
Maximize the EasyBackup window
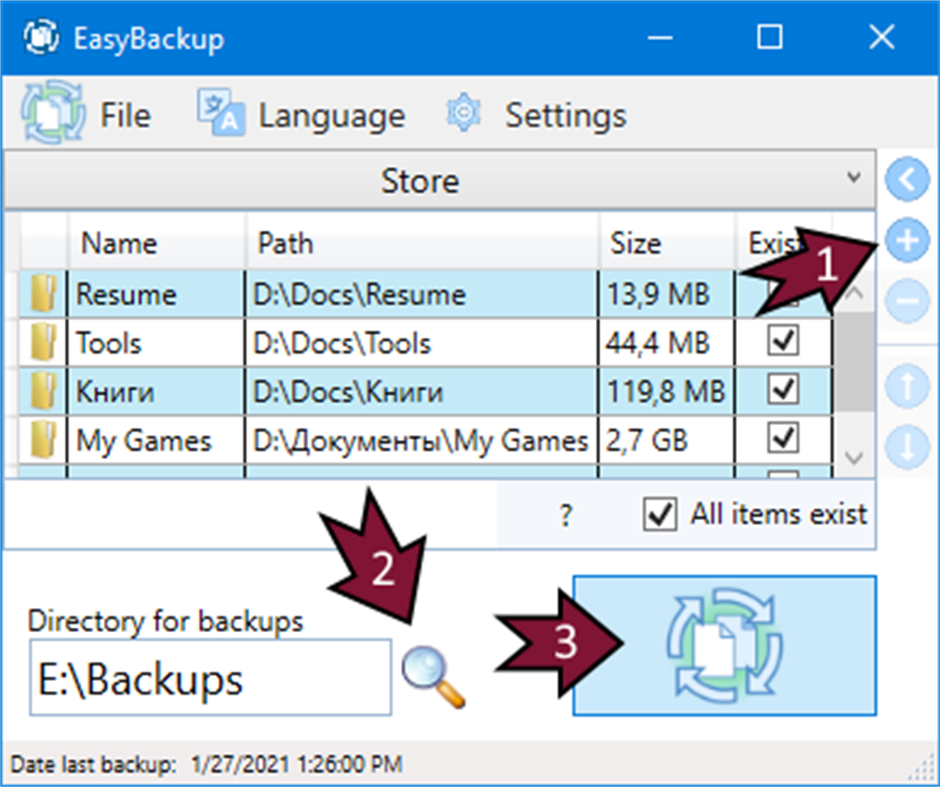click(x=770, y=38)
